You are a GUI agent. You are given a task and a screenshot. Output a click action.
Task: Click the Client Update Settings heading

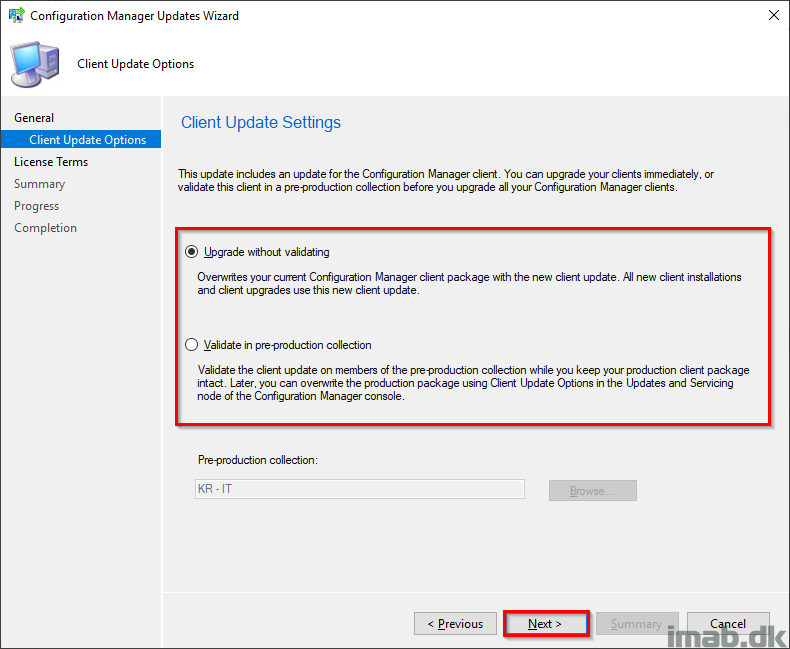pos(260,122)
